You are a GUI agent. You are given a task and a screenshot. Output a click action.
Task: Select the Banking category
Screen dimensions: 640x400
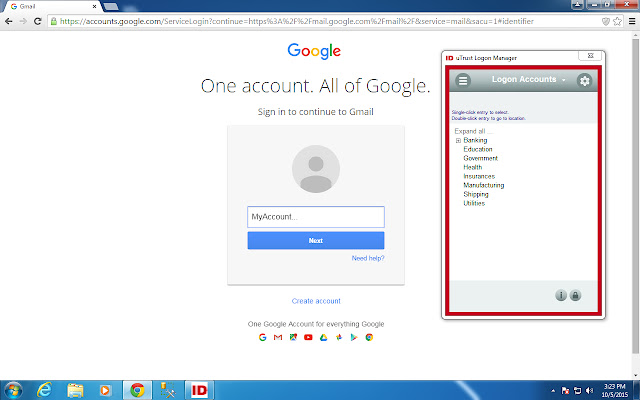point(475,140)
